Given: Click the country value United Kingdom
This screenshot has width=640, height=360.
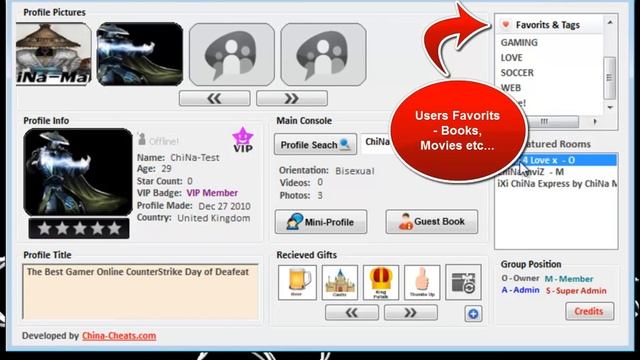Looking at the screenshot, I should (x=213, y=218).
